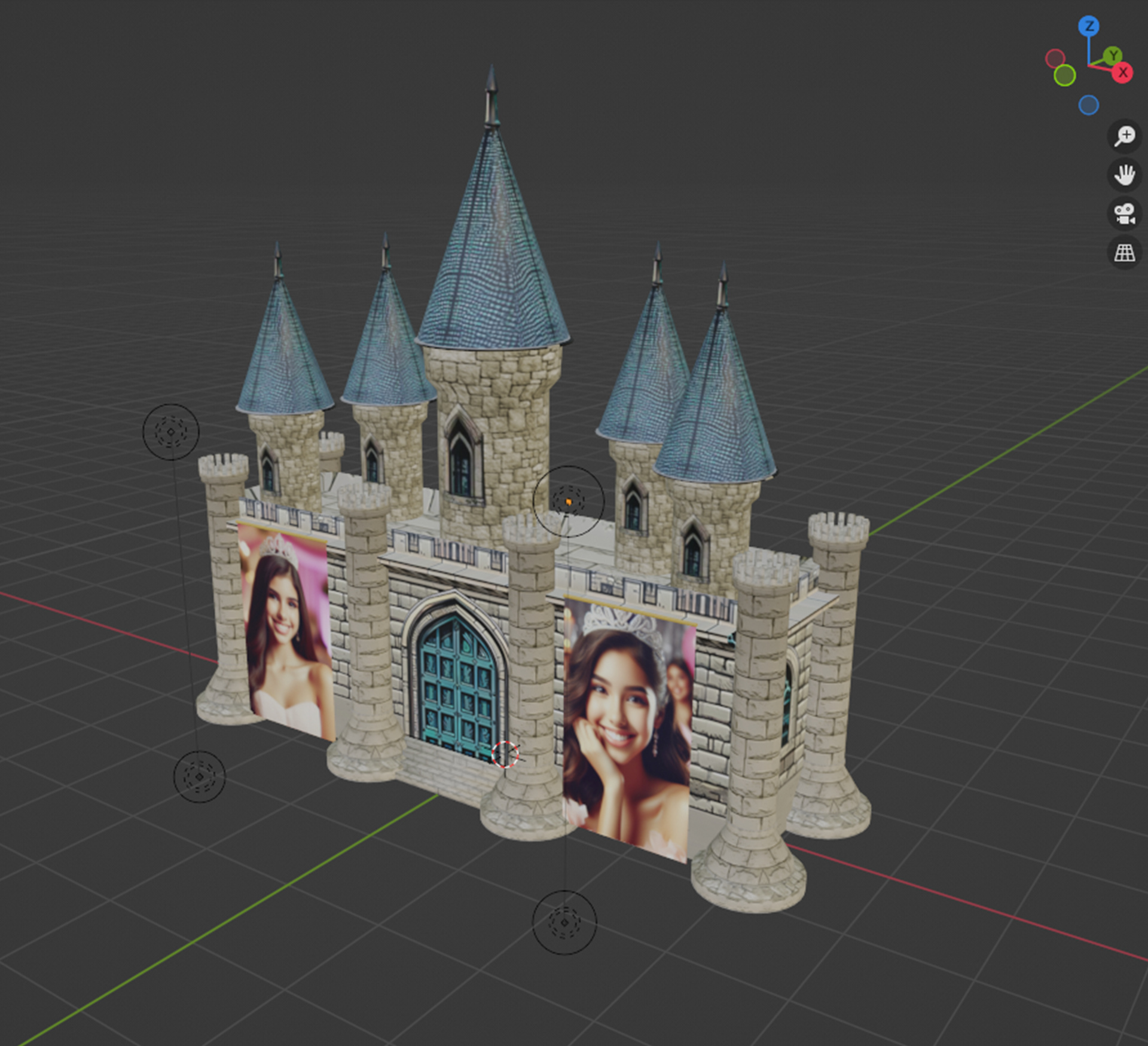This screenshot has width=1148, height=1046.
Task: Click the magnifier zoom view icon
Action: point(1124,136)
